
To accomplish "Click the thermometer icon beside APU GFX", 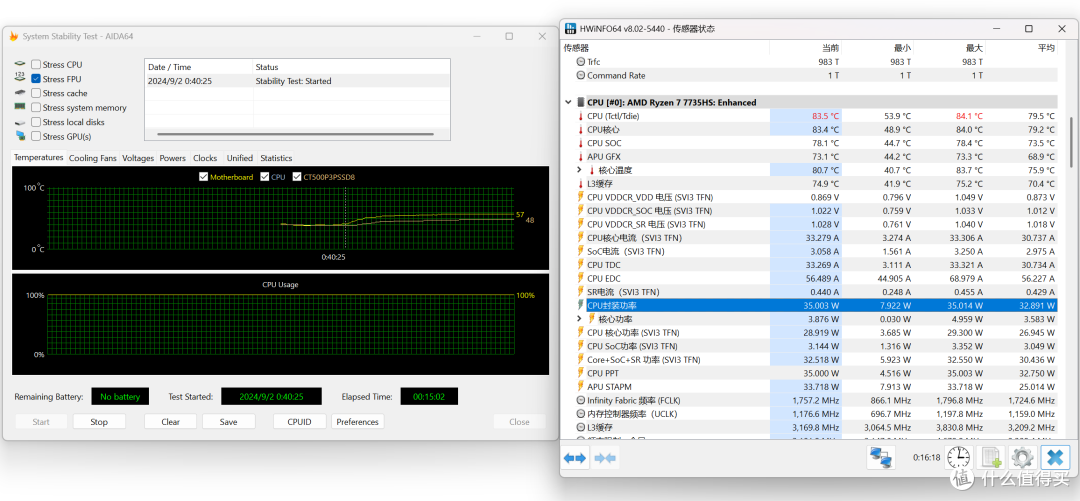I will pos(581,156).
